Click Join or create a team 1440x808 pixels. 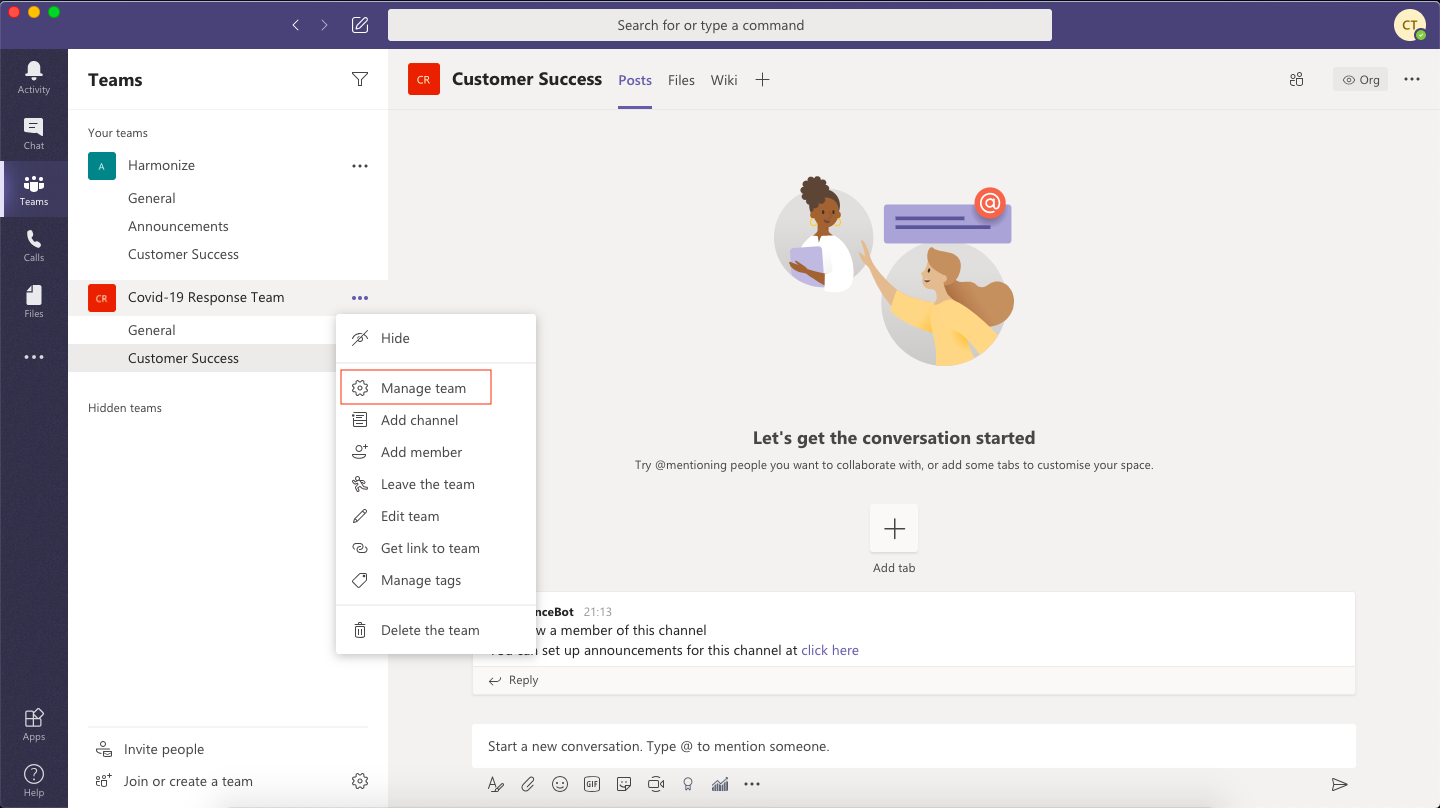click(x=174, y=781)
